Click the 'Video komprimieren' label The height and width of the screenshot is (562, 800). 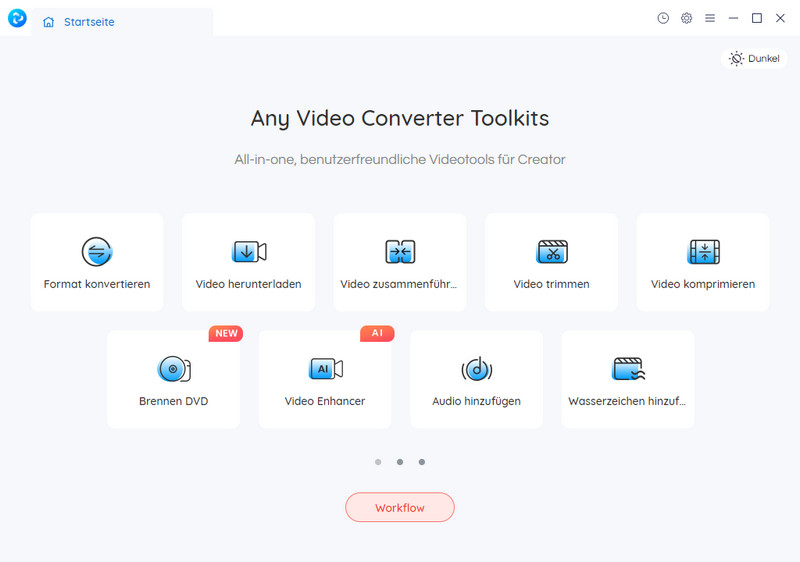[703, 284]
